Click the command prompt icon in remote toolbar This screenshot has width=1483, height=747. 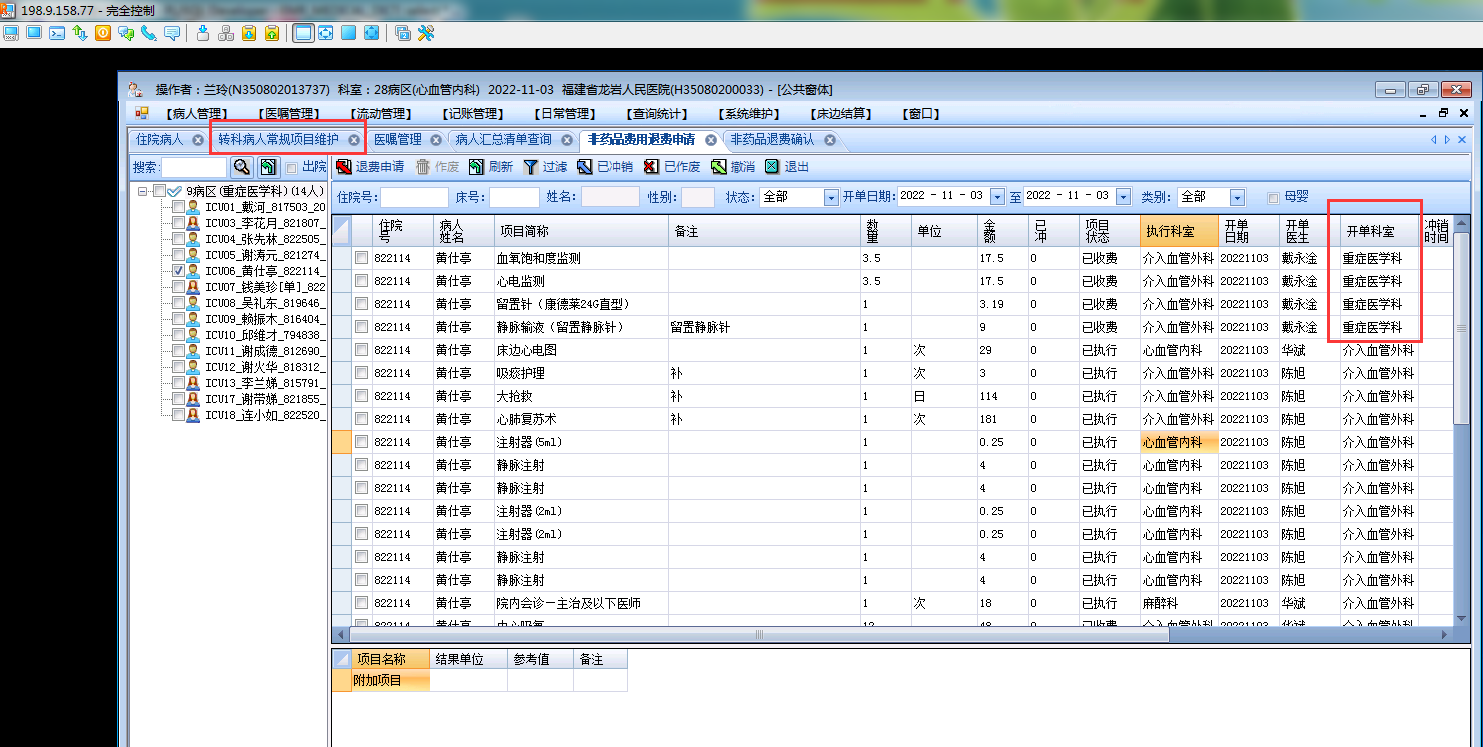pyautogui.click(x=57, y=33)
